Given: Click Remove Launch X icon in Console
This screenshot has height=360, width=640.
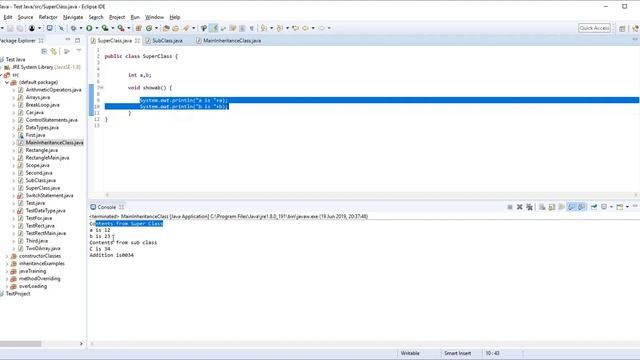Looking at the screenshot, I should (520, 207).
